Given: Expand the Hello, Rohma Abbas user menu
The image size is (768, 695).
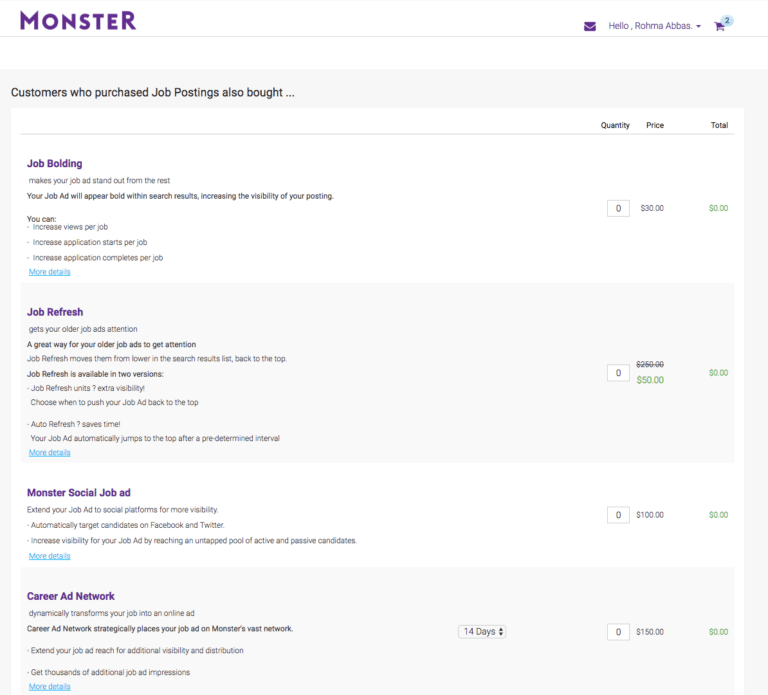Looking at the screenshot, I should [x=654, y=26].
